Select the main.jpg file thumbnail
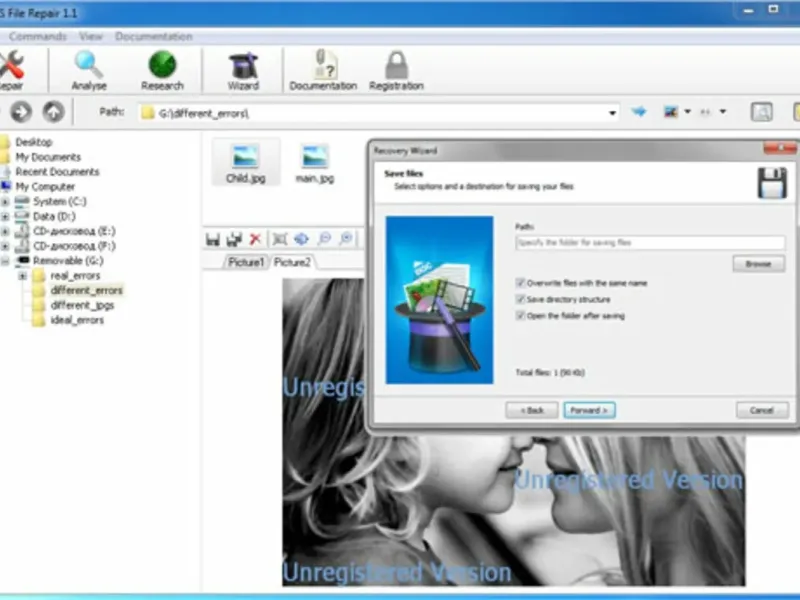Image resolution: width=800 pixels, height=600 pixels. 315,163
